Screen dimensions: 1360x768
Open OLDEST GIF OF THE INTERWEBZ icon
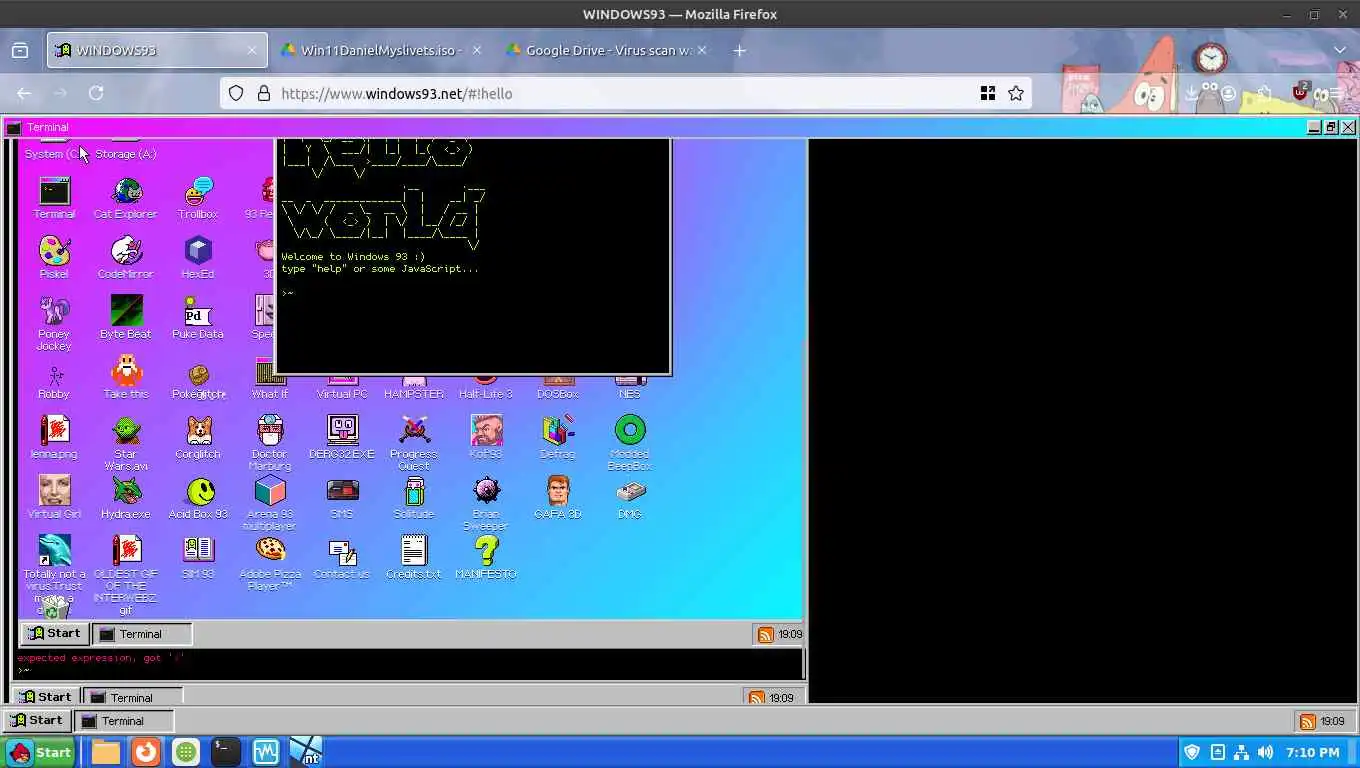(126, 575)
